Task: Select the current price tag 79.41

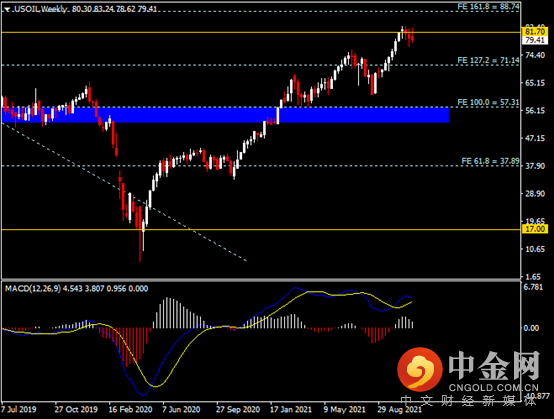Action: coord(535,40)
